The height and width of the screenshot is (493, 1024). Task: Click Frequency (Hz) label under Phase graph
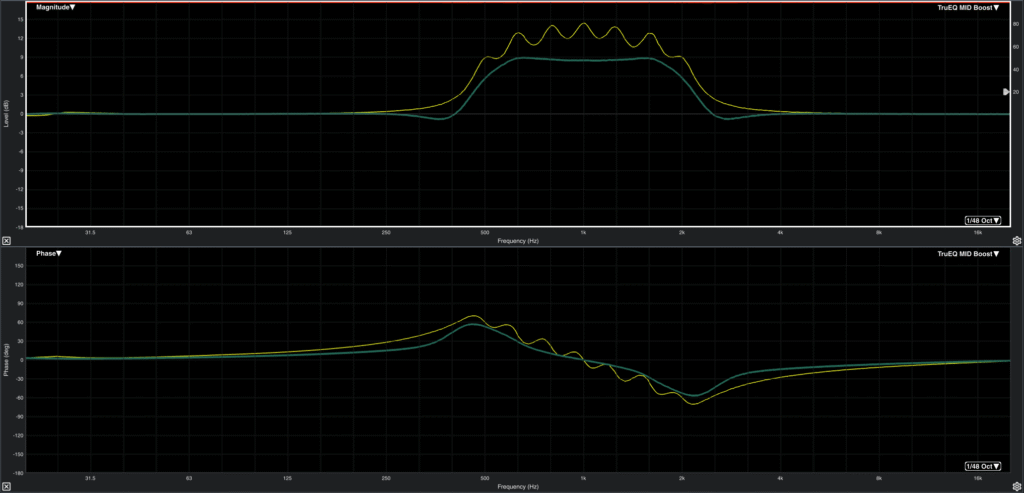[x=518, y=487]
